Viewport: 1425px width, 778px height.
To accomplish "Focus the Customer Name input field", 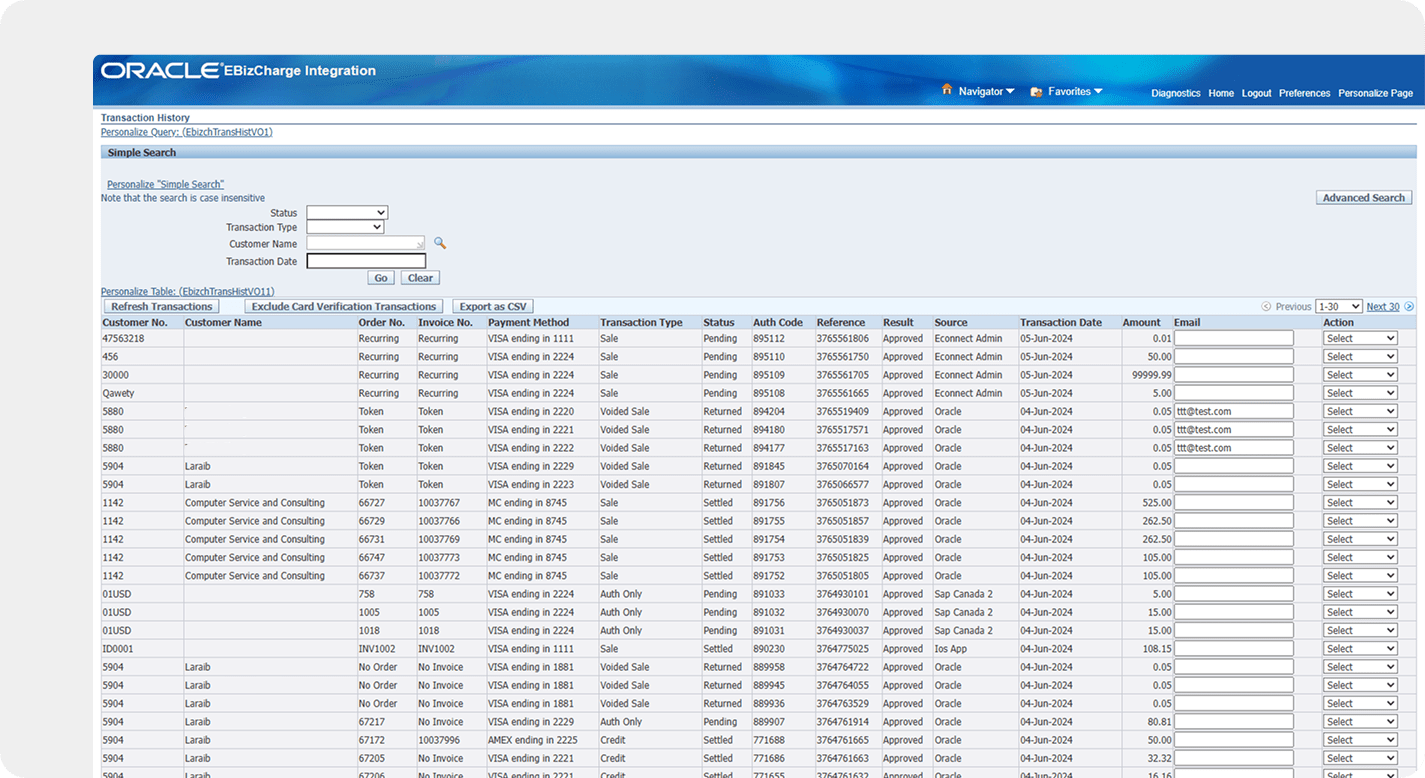I will click(366, 243).
